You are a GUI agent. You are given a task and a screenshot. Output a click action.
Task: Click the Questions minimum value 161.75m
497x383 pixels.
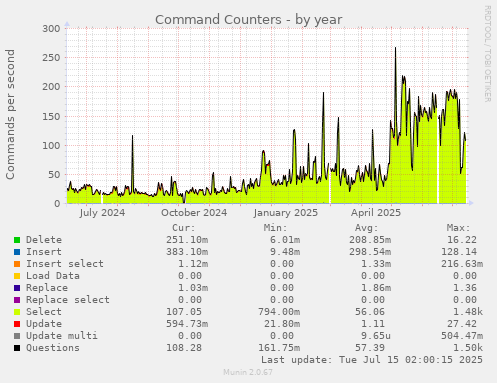(279, 348)
